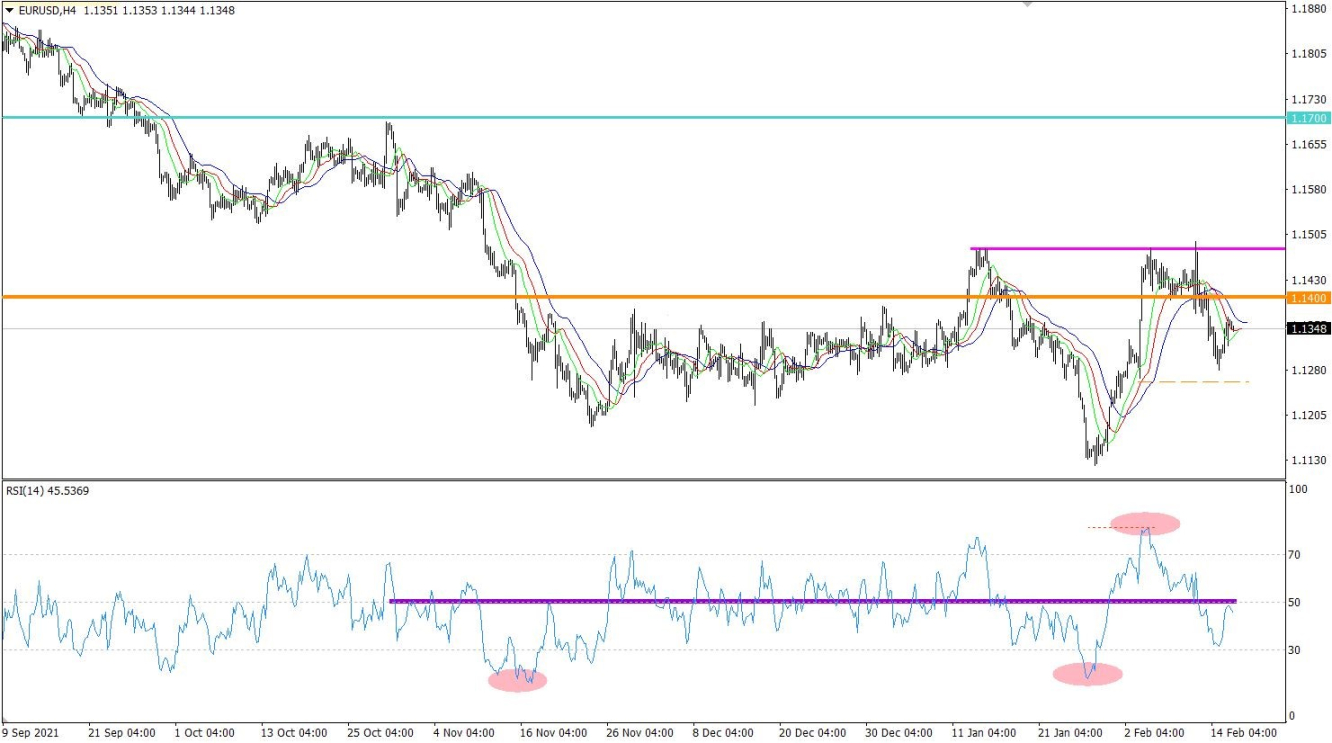Click the 1.1505 price scale value
Viewport: 1332px width, 743px height.
coord(1308,235)
